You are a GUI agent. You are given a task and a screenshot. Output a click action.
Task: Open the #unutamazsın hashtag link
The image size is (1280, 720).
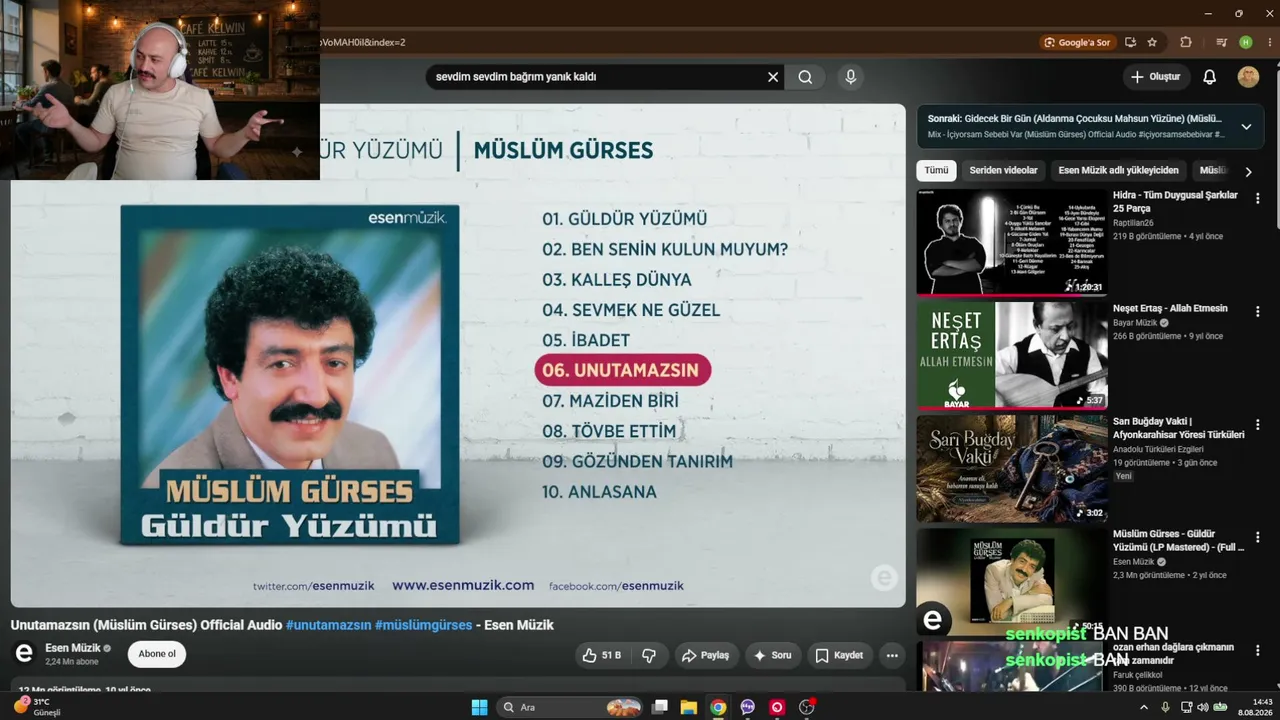[328, 625]
